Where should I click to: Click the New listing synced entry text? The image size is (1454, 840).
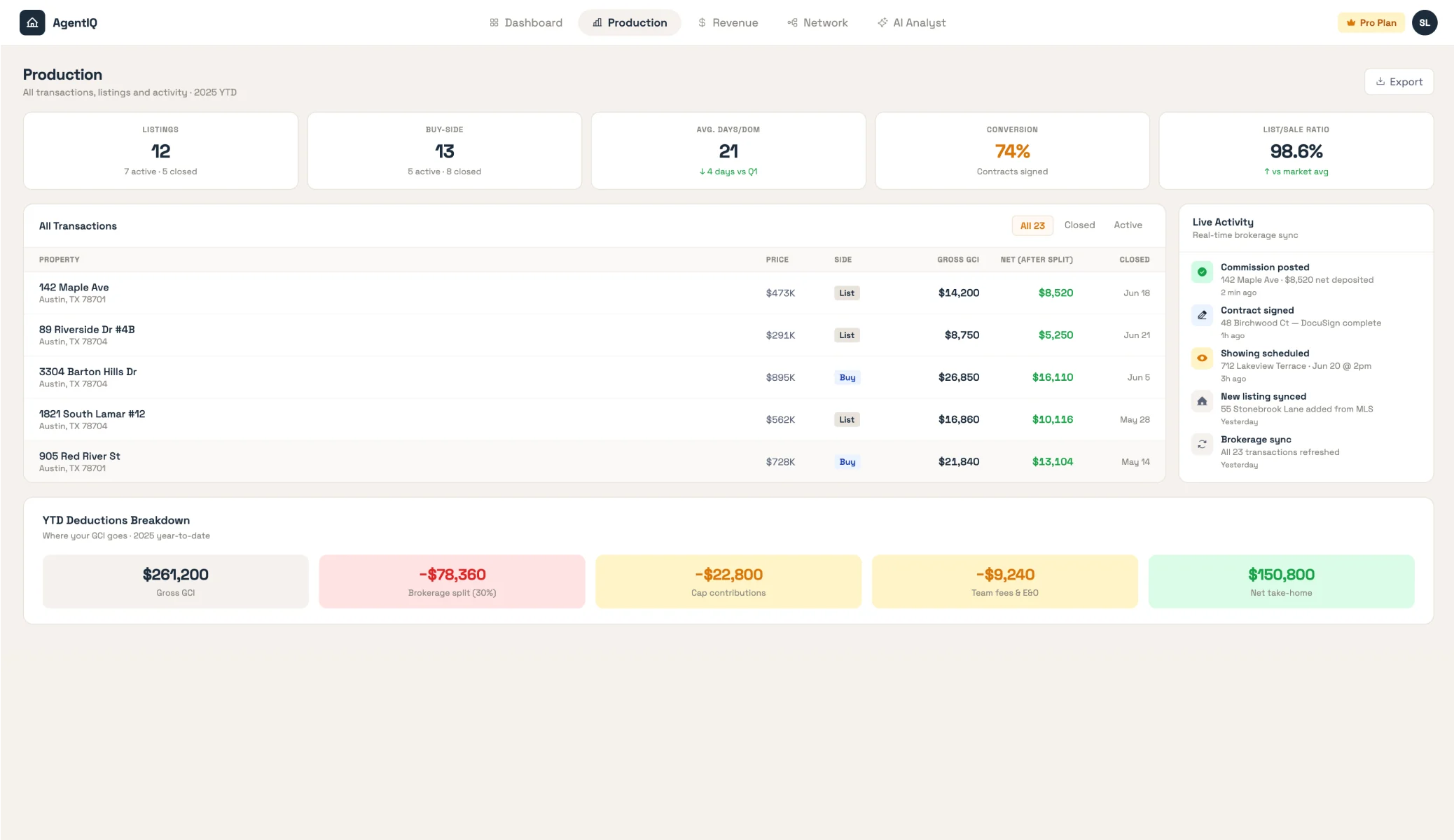click(1296, 409)
